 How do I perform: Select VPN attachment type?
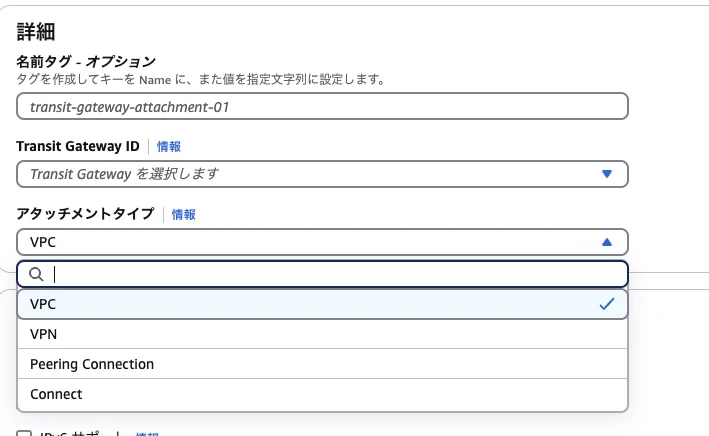pyautogui.click(x=322, y=334)
